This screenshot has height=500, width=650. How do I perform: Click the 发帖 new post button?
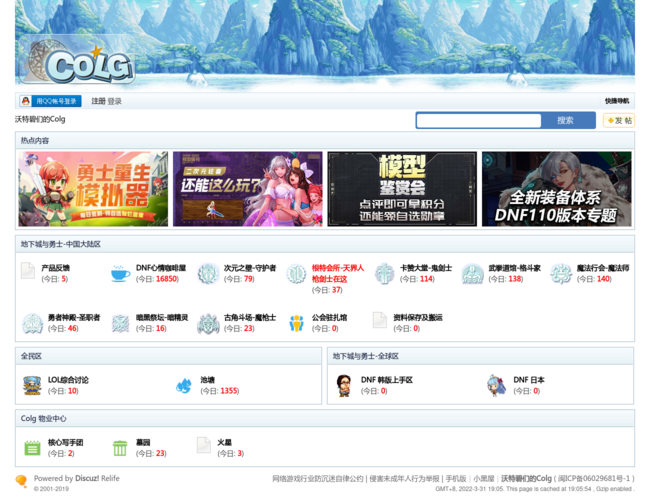619,120
